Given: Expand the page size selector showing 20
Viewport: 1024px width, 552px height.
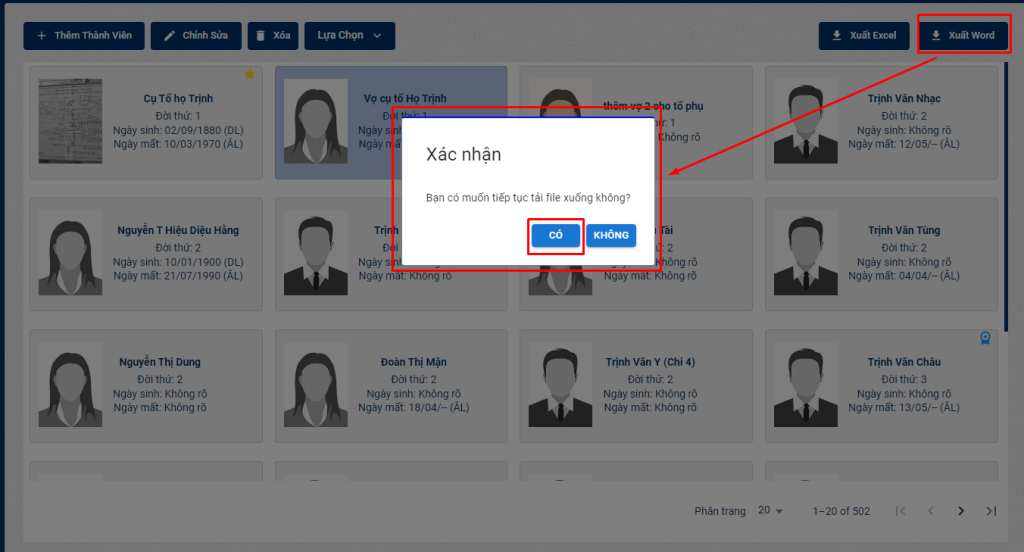Looking at the screenshot, I should point(770,511).
